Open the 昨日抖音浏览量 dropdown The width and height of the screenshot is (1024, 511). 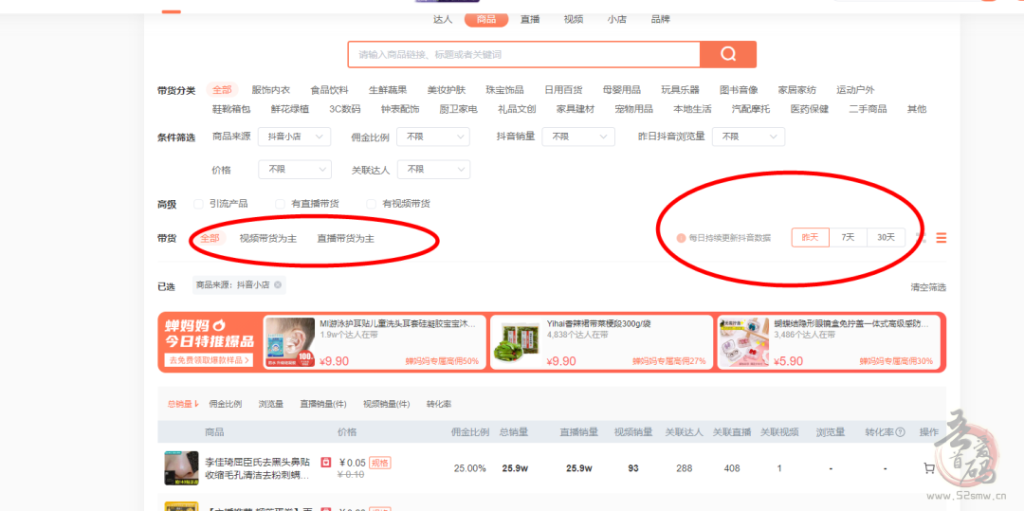pos(748,137)
